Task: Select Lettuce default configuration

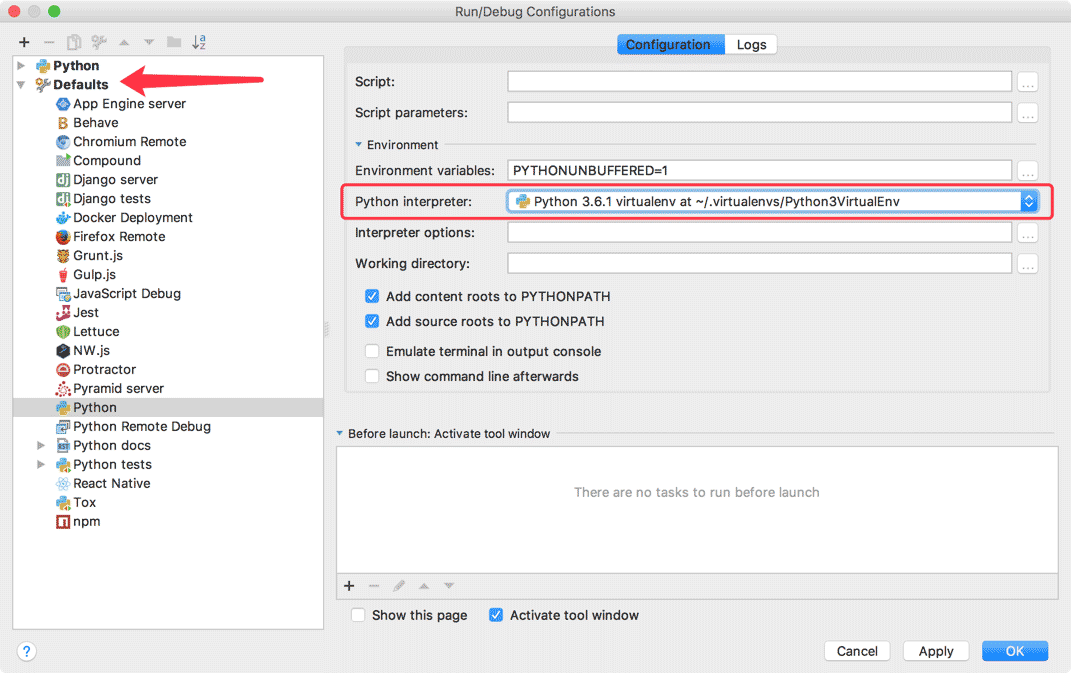Action: click(x=96, y=331)
